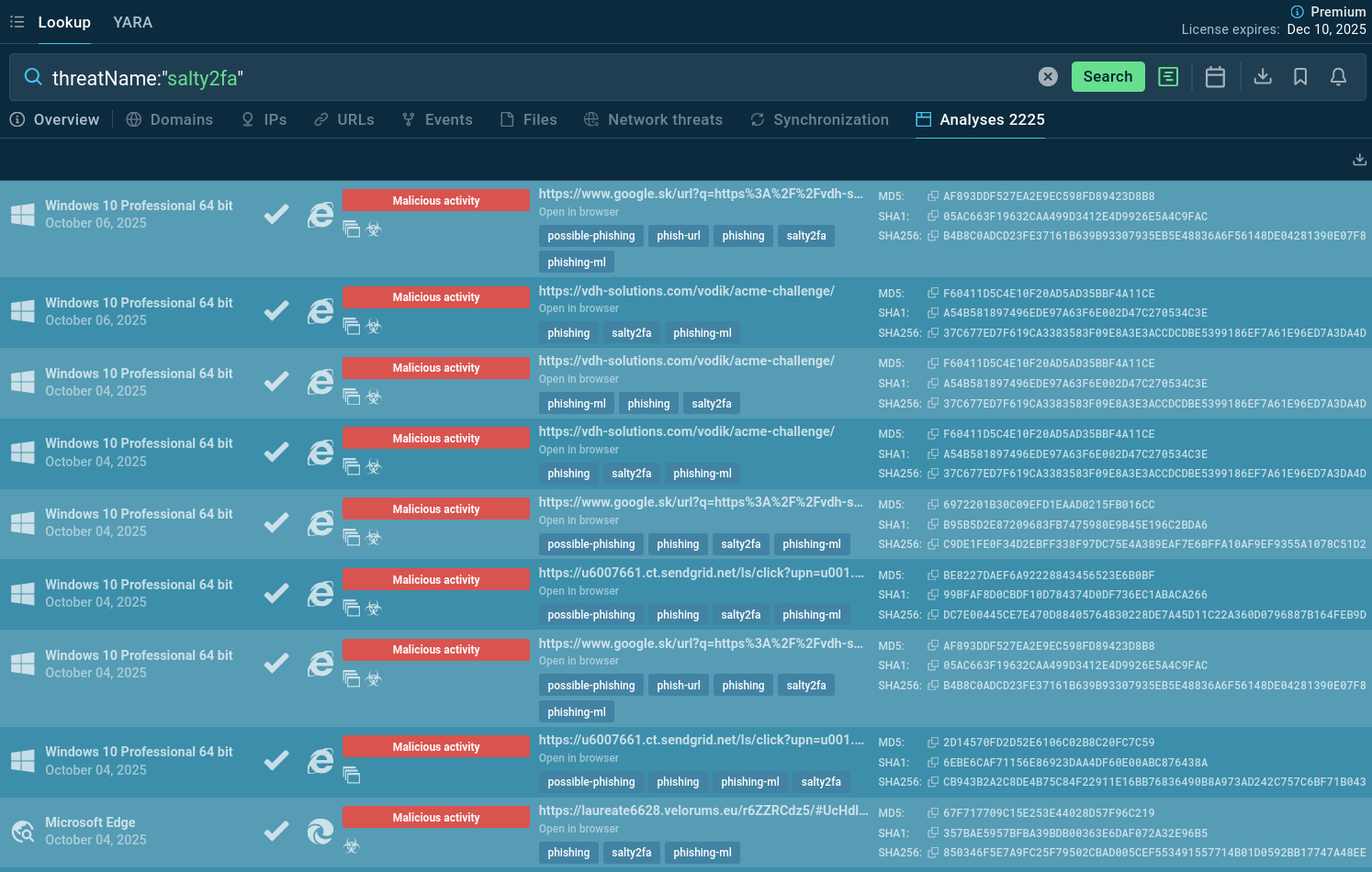Open the first vdh-solutions.com acme-challenge link
1372x872 pixels.
coord(686,291)
